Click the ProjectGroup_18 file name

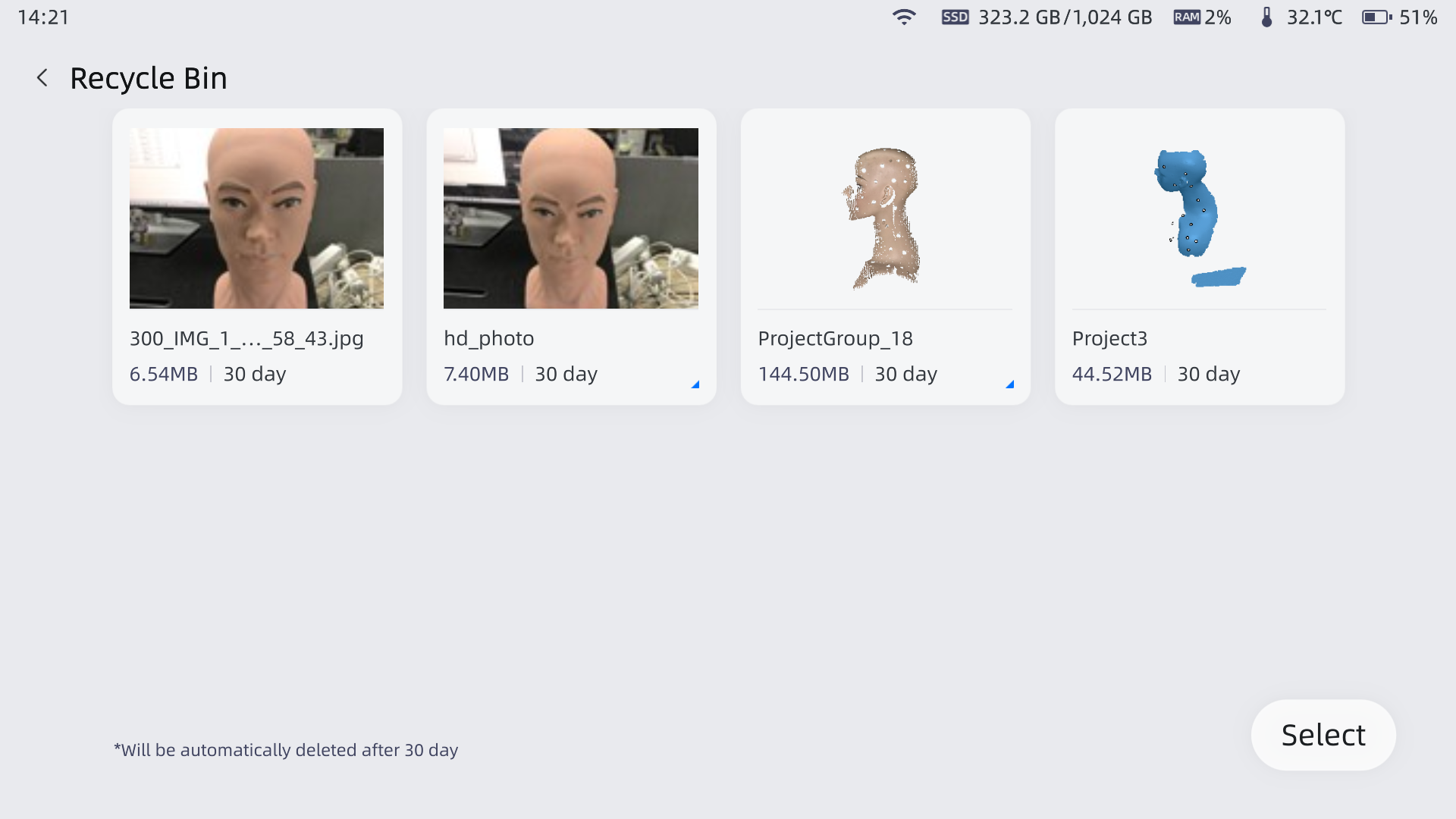click(x=835, y=338)
